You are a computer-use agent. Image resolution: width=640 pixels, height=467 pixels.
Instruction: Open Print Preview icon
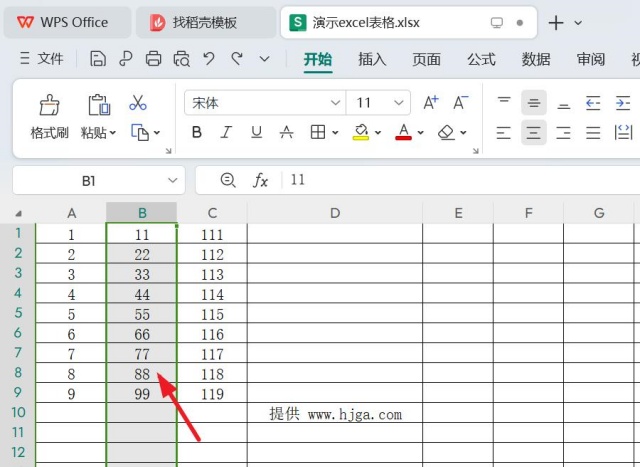[182, 59]
